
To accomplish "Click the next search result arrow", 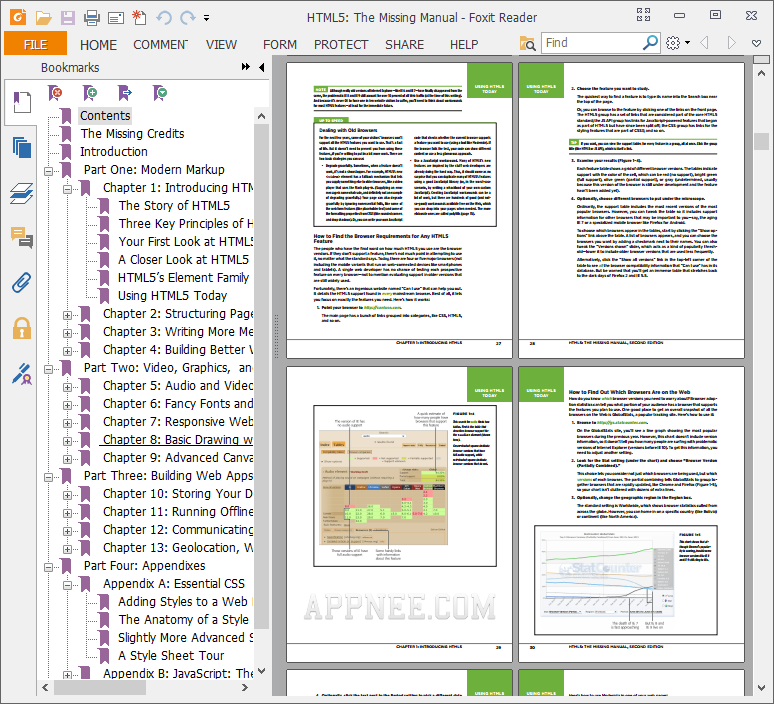I will [732, 43].
